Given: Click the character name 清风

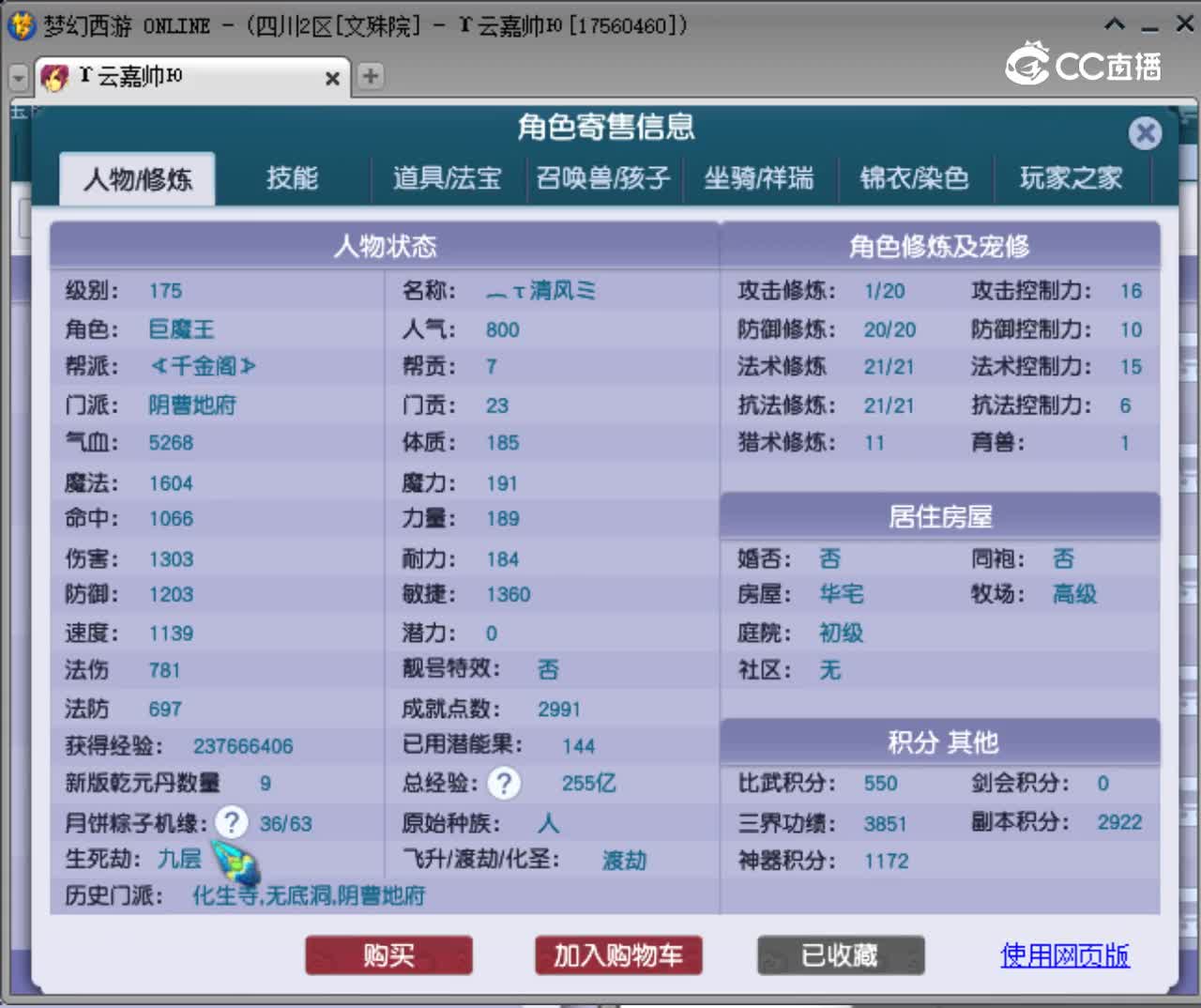Looking at the screenshot, I should [540, 291].
